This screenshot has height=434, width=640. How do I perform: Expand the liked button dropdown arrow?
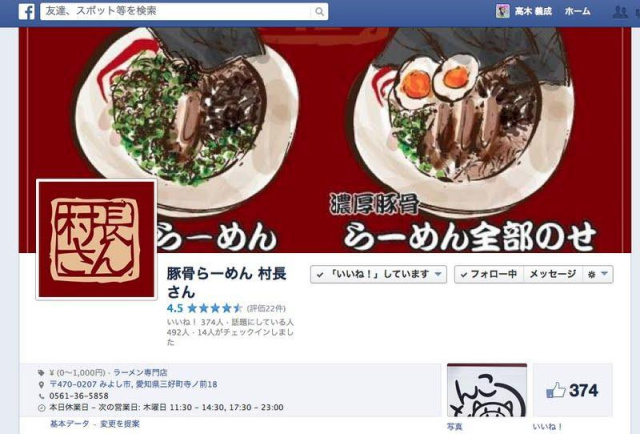point(438,274)
